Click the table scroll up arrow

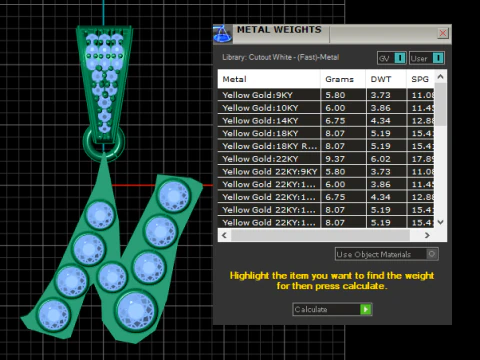tap(440, 77)
